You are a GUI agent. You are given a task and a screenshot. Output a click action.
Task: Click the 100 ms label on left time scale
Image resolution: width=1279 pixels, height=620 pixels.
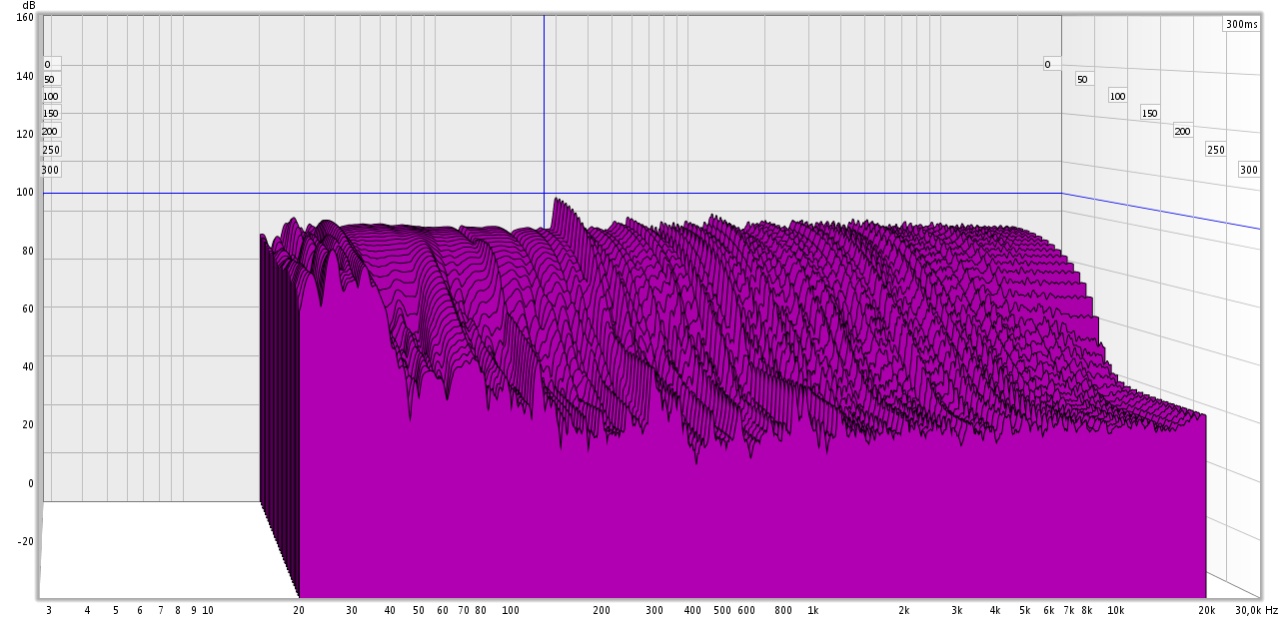51,96
